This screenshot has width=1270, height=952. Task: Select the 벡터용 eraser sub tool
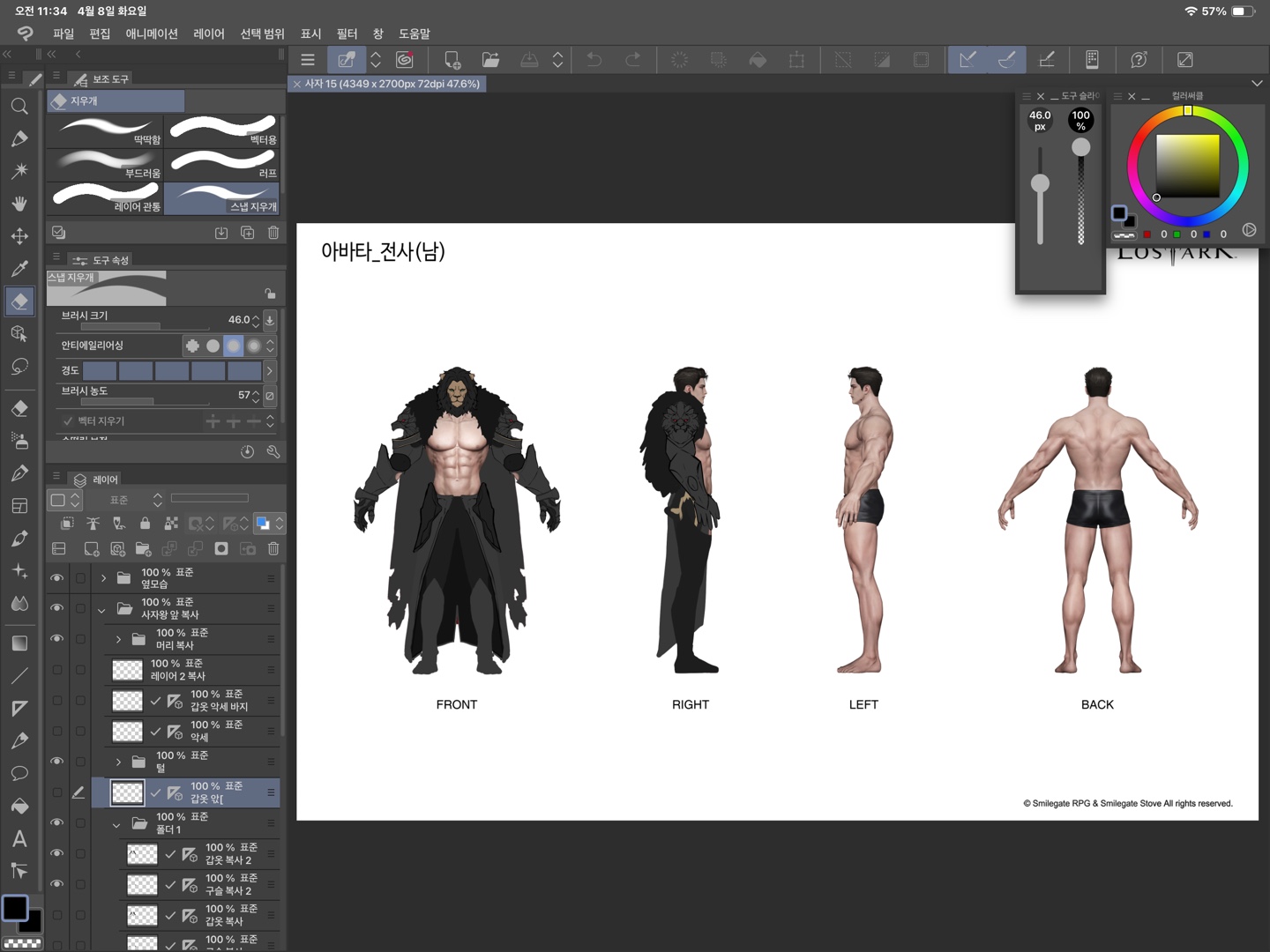click(x=222, y=130)
